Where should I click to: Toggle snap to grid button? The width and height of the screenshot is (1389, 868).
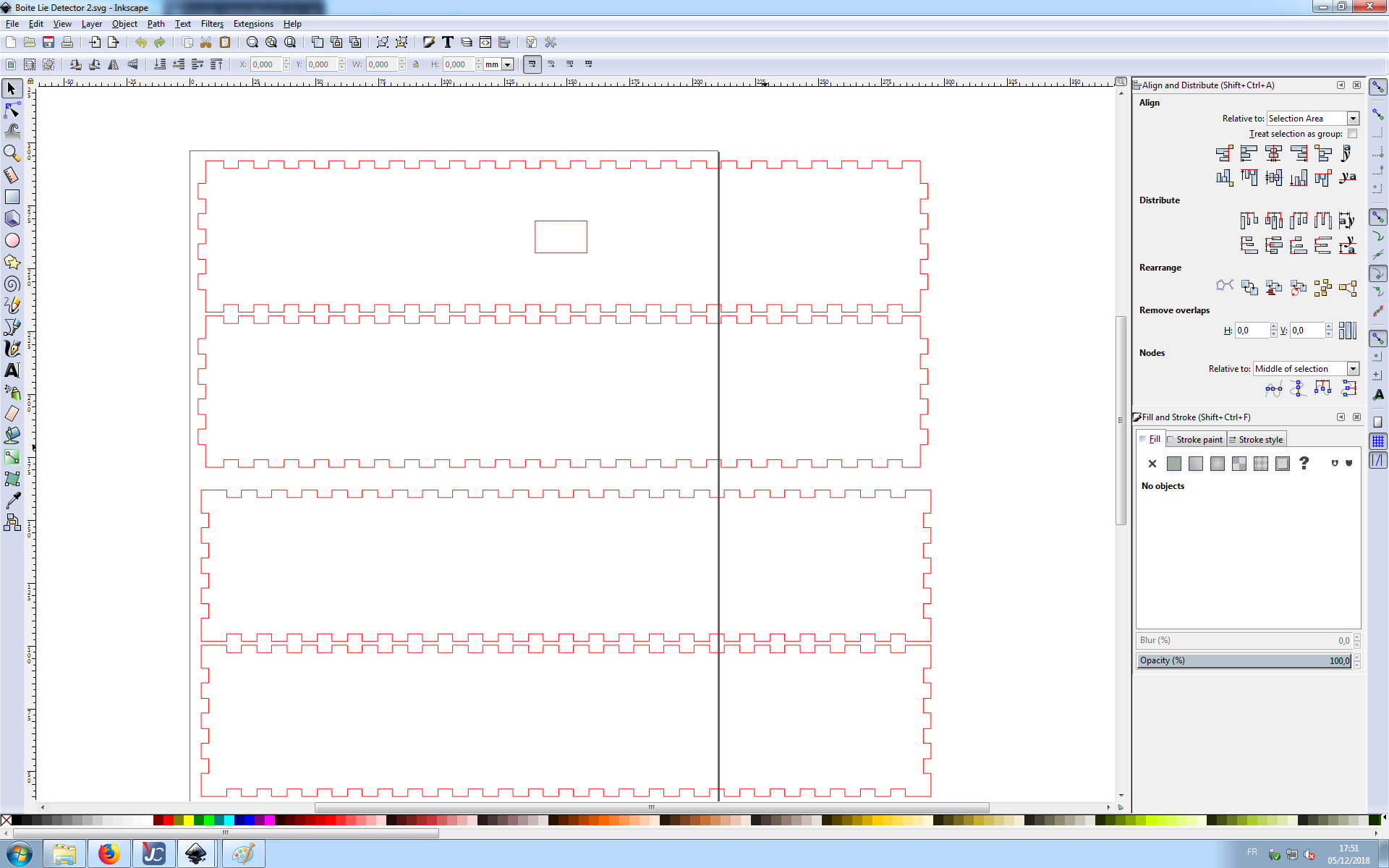1378,441
